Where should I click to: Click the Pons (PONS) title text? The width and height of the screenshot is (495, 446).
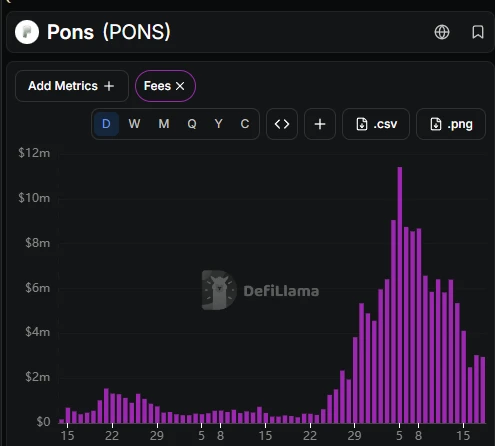tap(109, 32)
